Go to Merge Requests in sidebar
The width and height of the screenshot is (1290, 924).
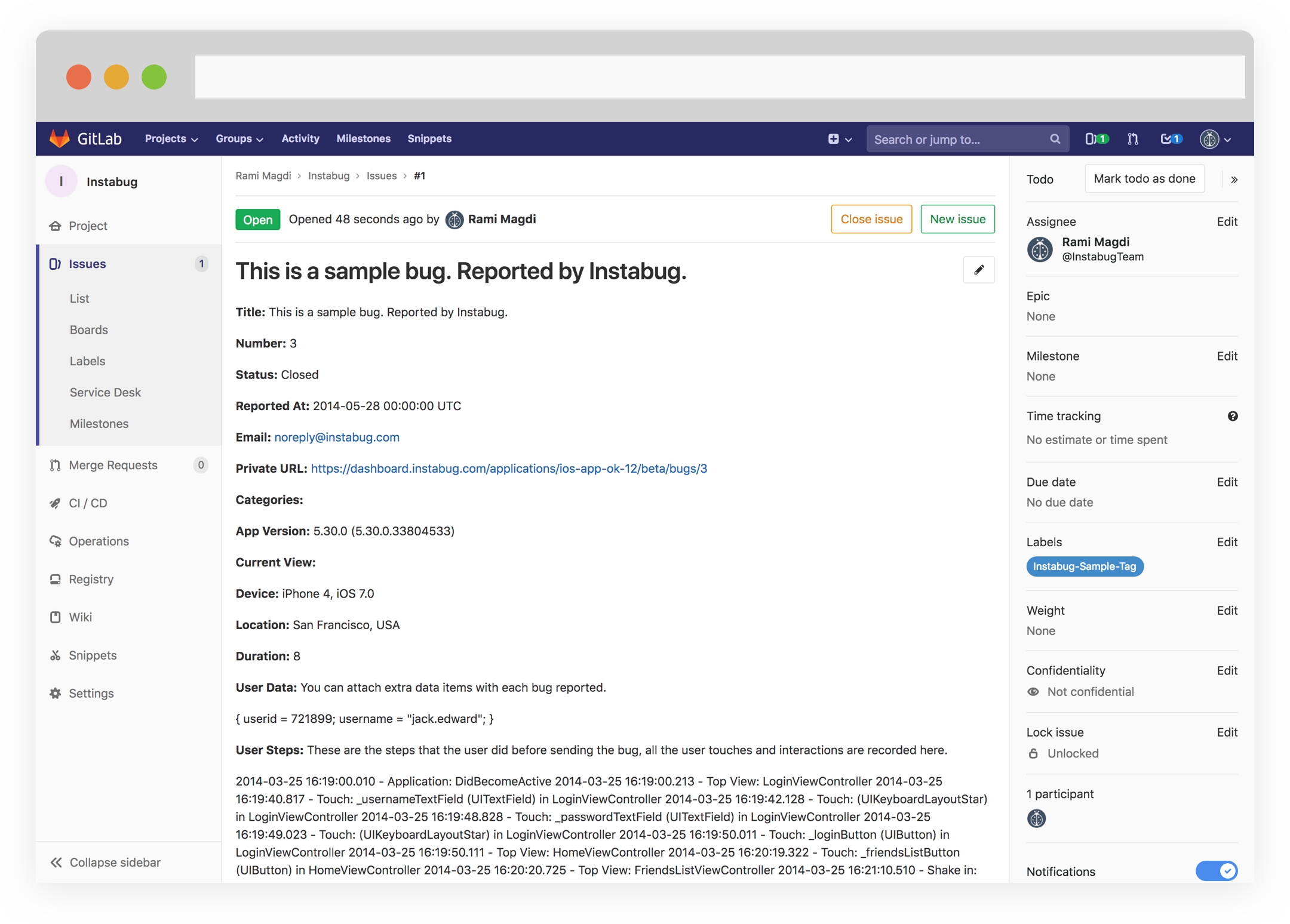(x=113, y=465)
